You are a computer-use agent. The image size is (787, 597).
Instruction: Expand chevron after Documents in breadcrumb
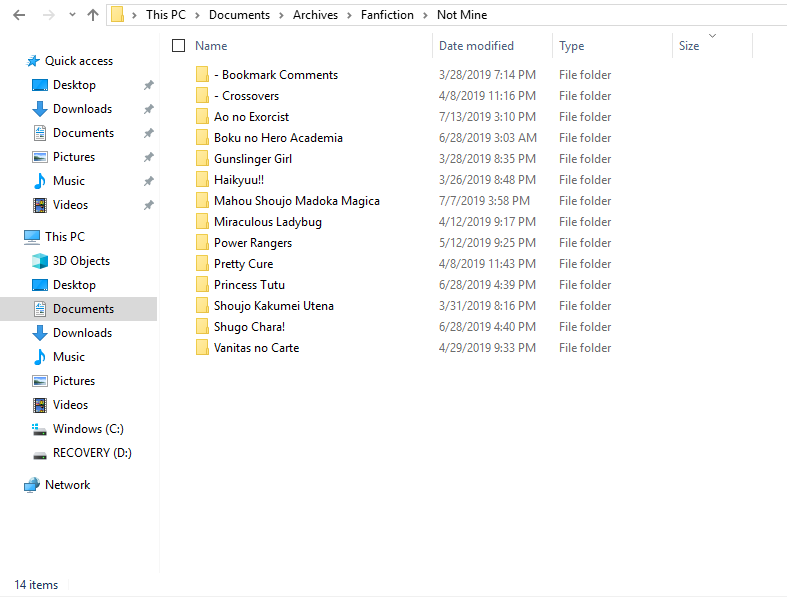tap(282, 16)
